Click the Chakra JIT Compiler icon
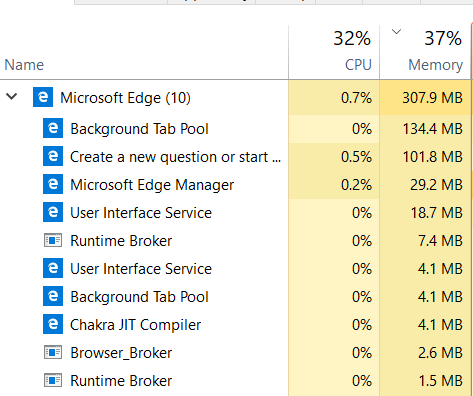Image resolution: width=473 pixels, height=396 pixels. [53, 324]
